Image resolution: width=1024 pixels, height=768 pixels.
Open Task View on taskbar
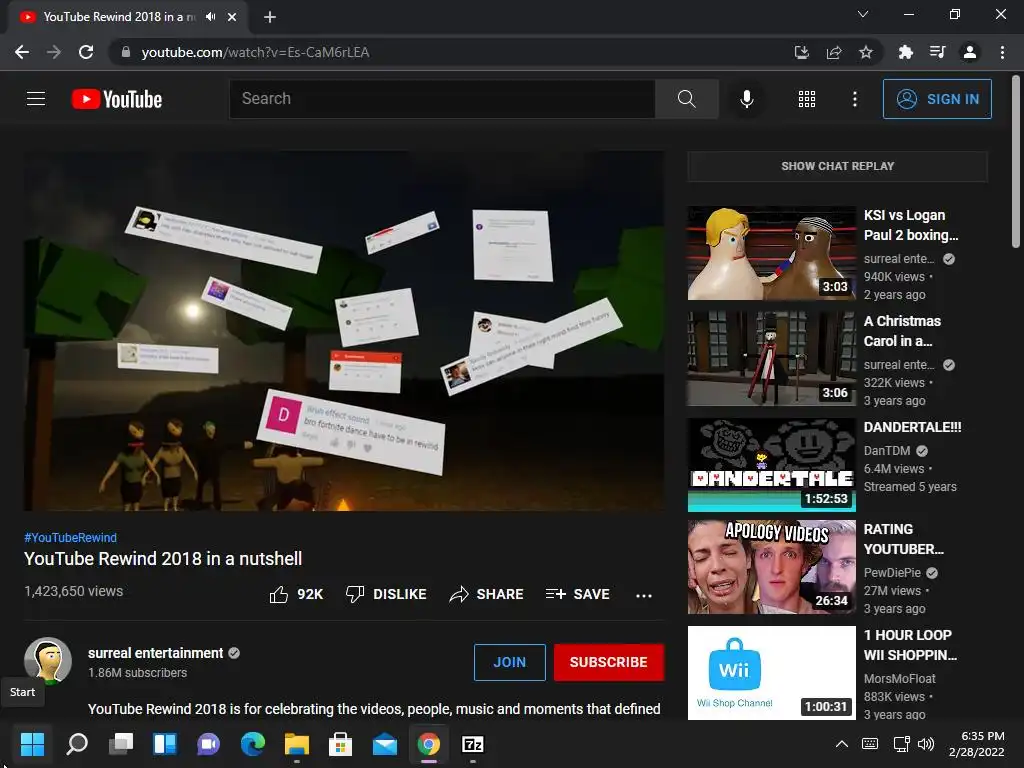[121, 743]
